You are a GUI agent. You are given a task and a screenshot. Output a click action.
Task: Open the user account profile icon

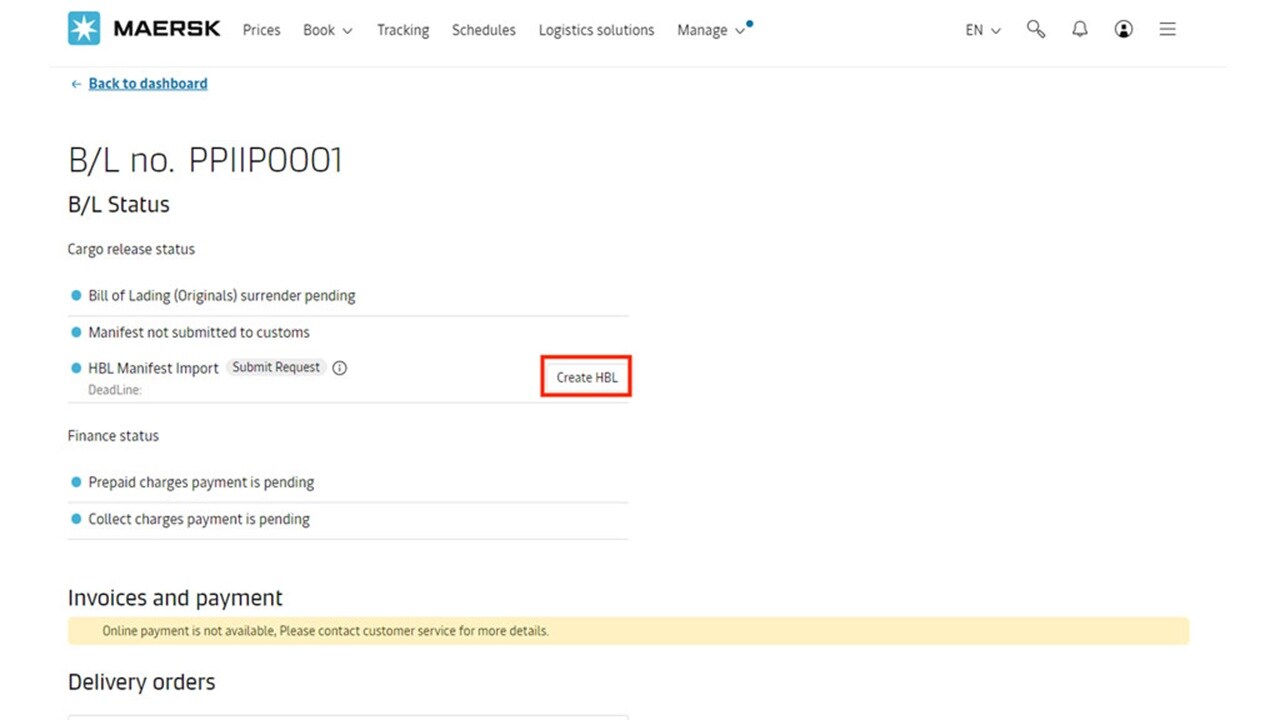pyautogui.click(x=1124, y=30)
